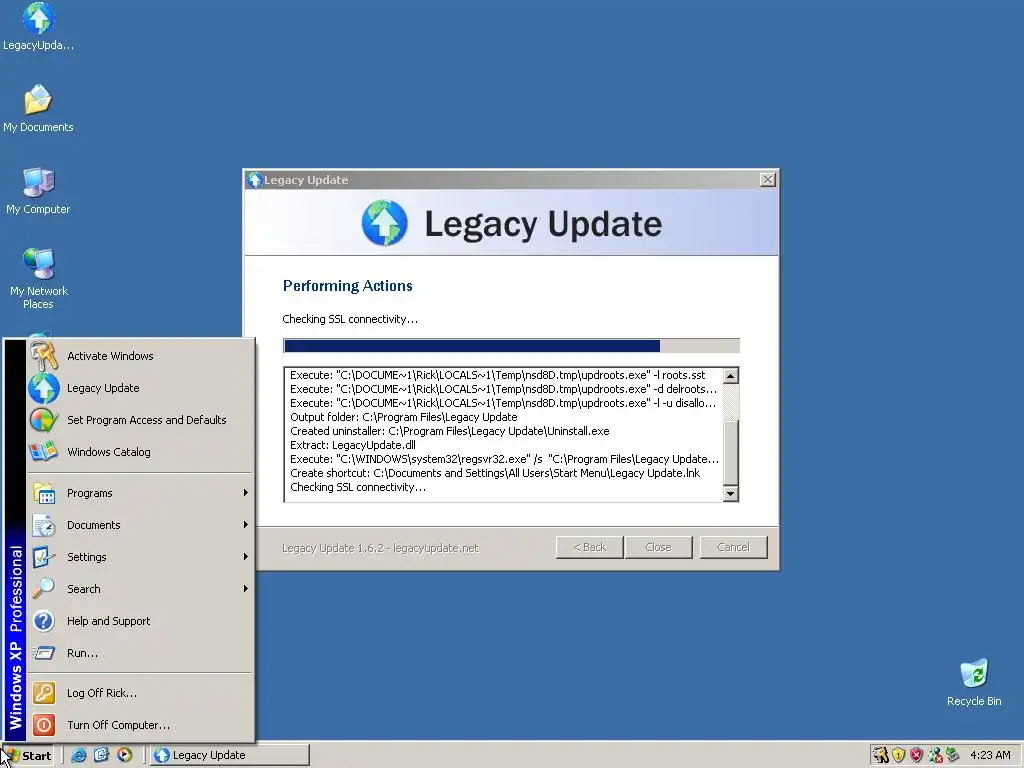Choose Run… from the Start menu
Image resolution: width=1024 pixels, height=768 pixels.
coord(140,653)
